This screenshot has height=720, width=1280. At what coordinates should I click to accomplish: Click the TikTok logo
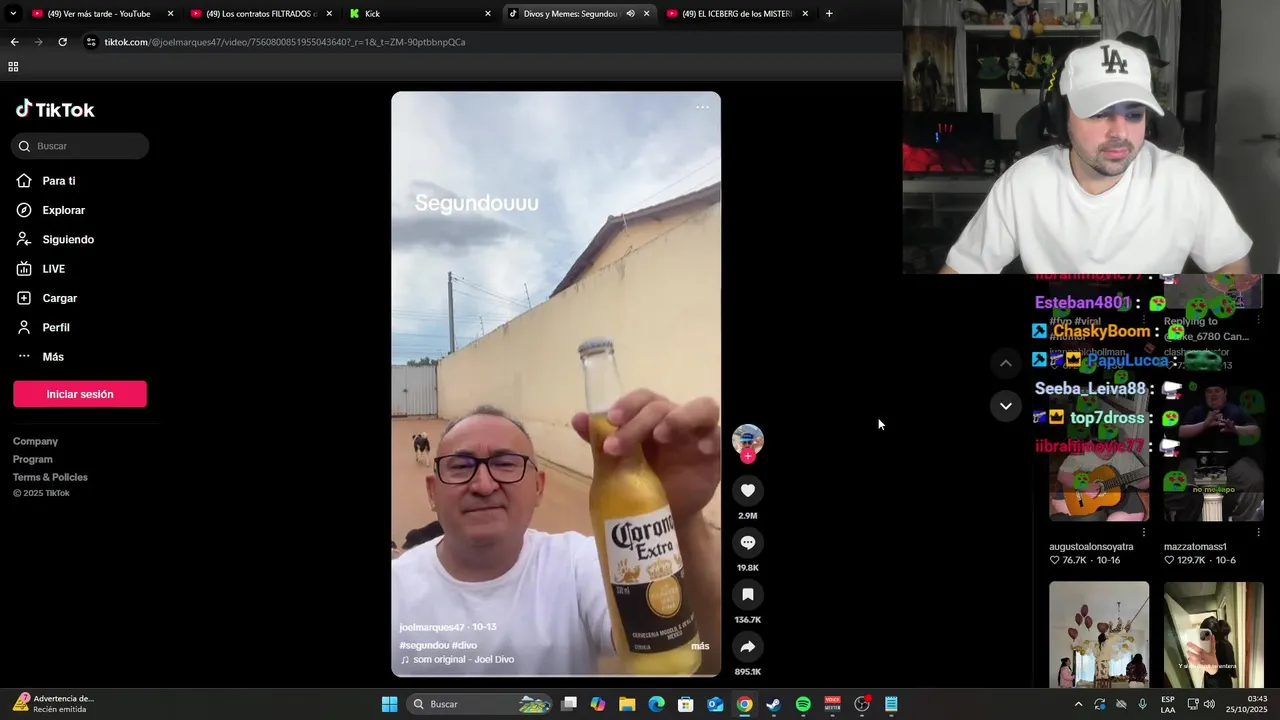[x=55, y=109]
